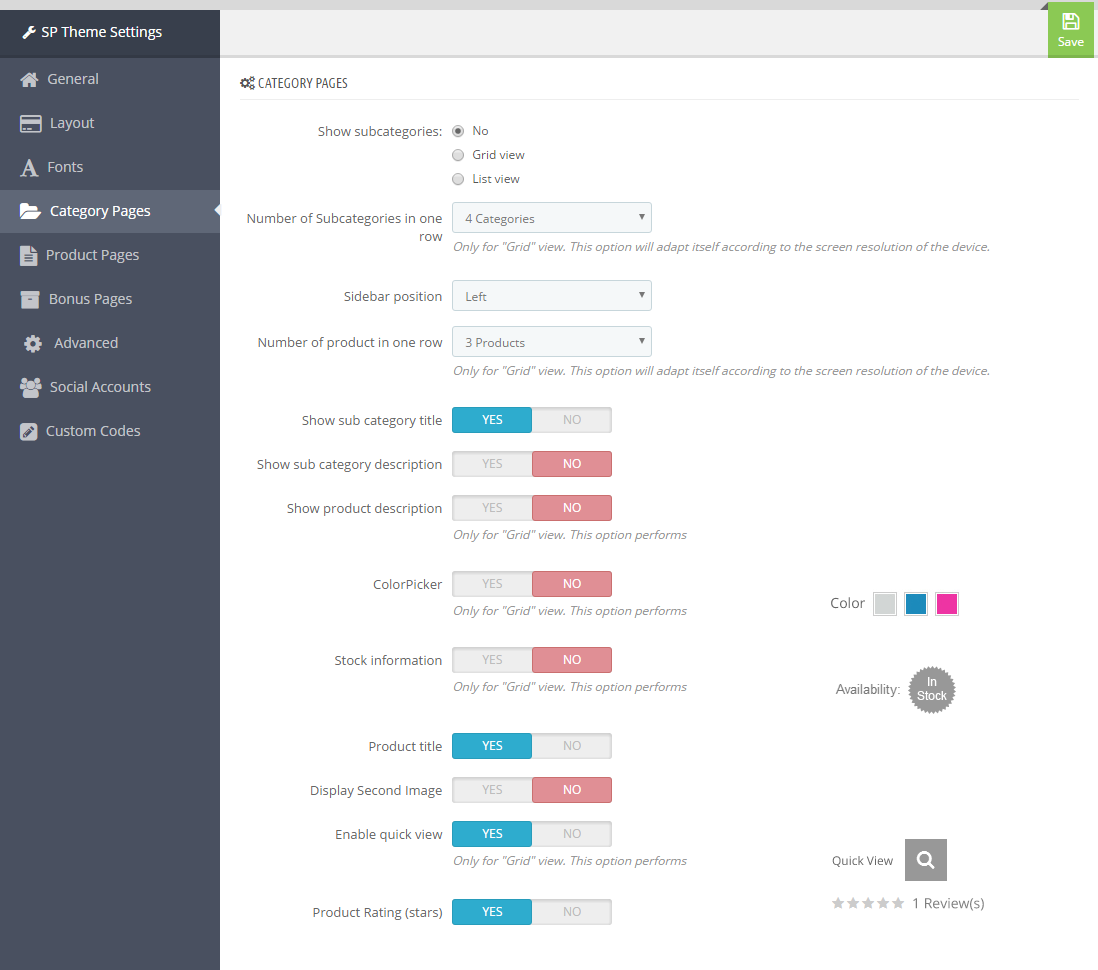The image size is (1098, 970).
Task: Open the Sidebar position 'Left' dropdown
Action: tap(552, 296)
